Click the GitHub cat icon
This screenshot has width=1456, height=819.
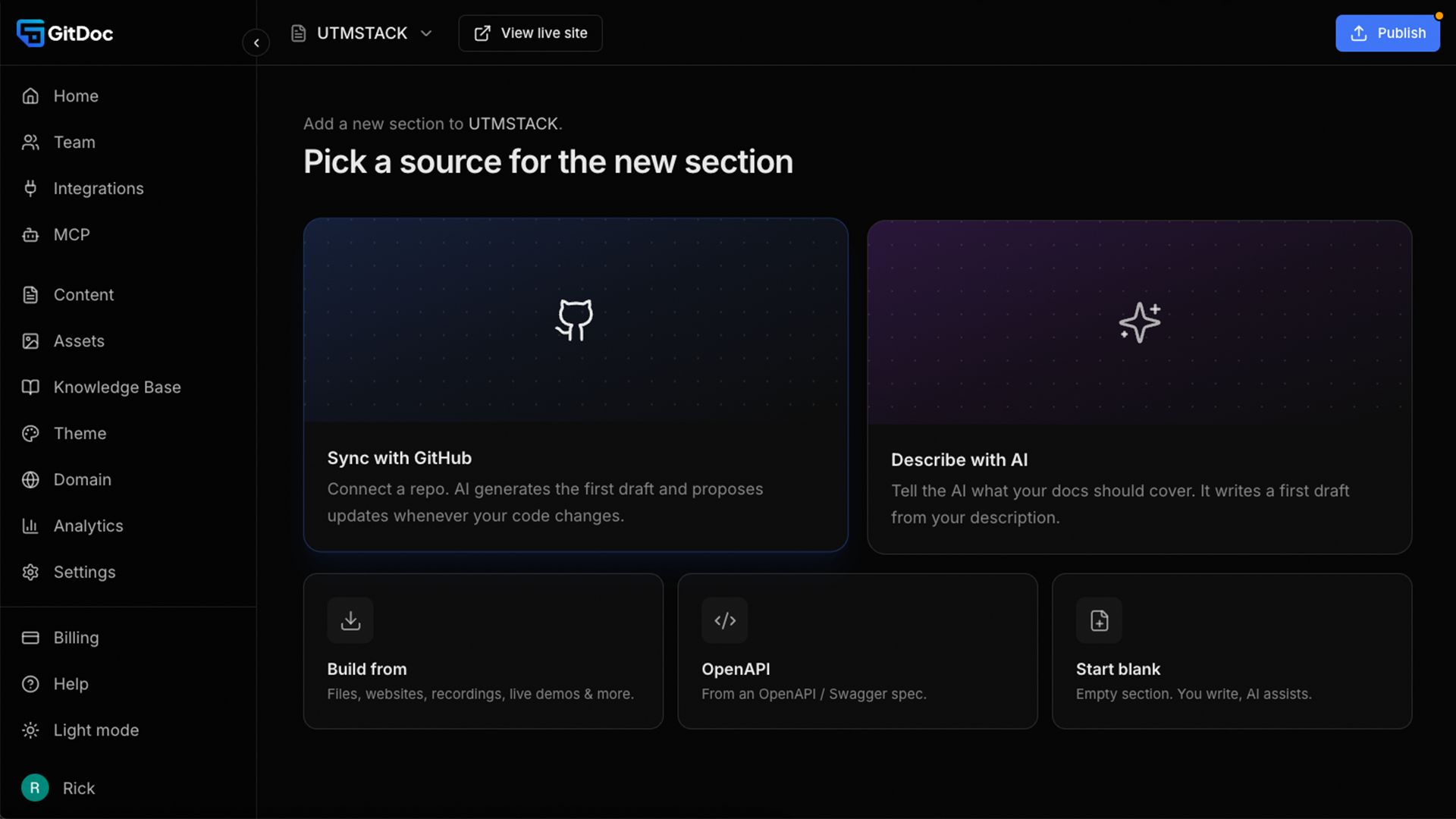point(575,320)
